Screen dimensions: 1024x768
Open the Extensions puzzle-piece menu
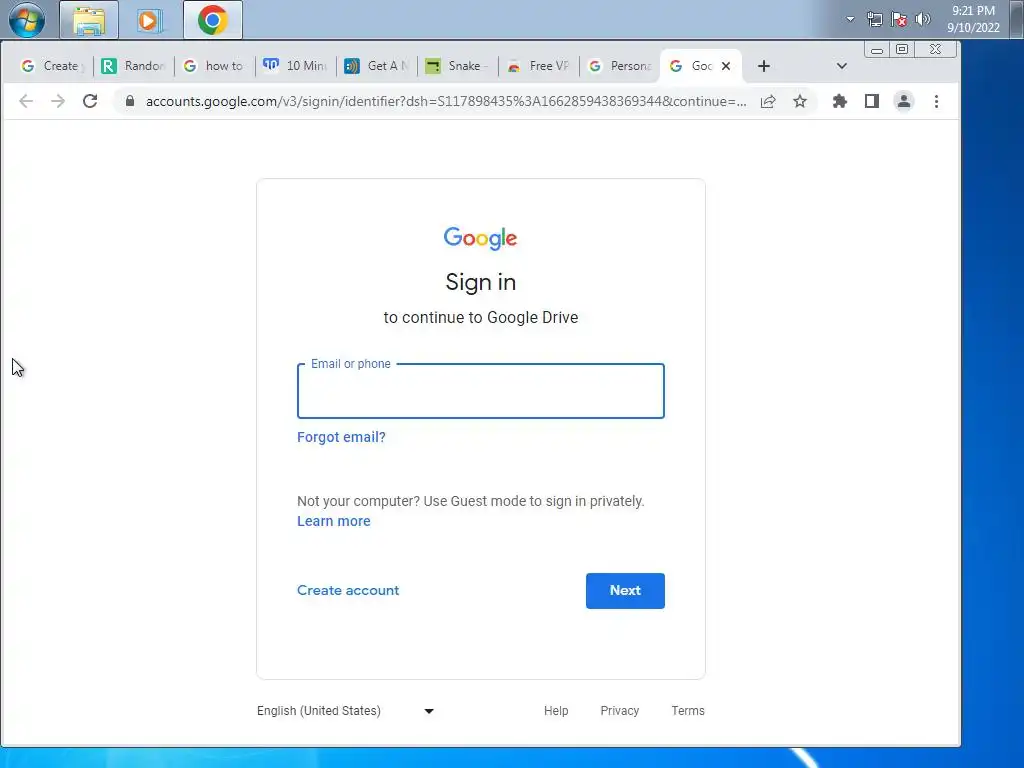click(x=840, y=101)
